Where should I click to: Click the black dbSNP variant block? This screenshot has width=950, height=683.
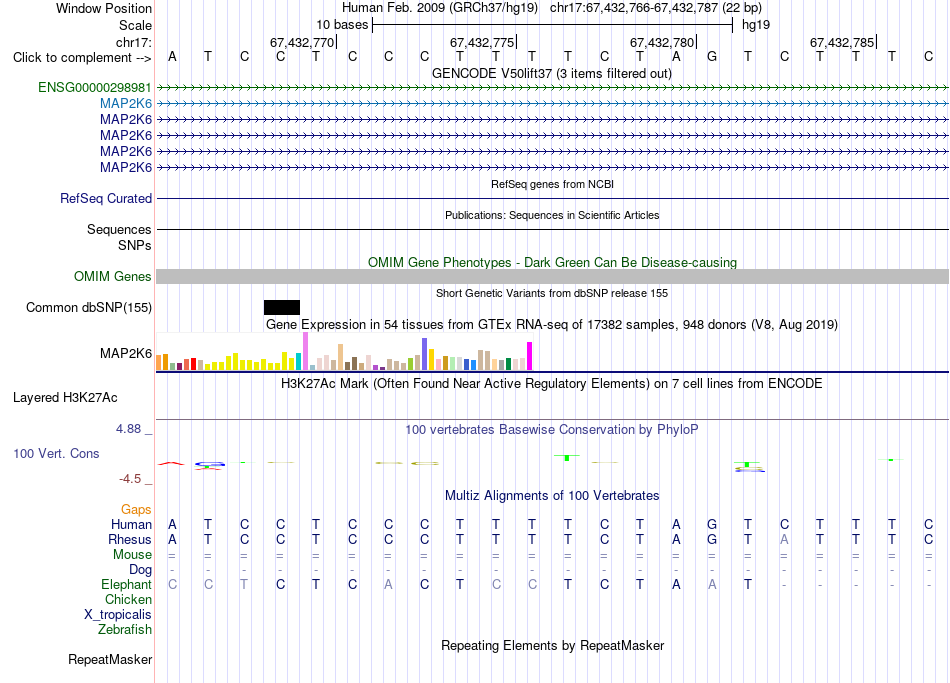282,307
